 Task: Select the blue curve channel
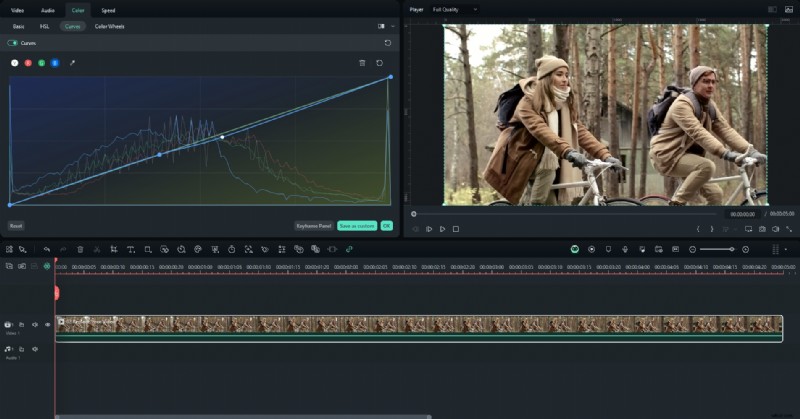pos(55,63)
